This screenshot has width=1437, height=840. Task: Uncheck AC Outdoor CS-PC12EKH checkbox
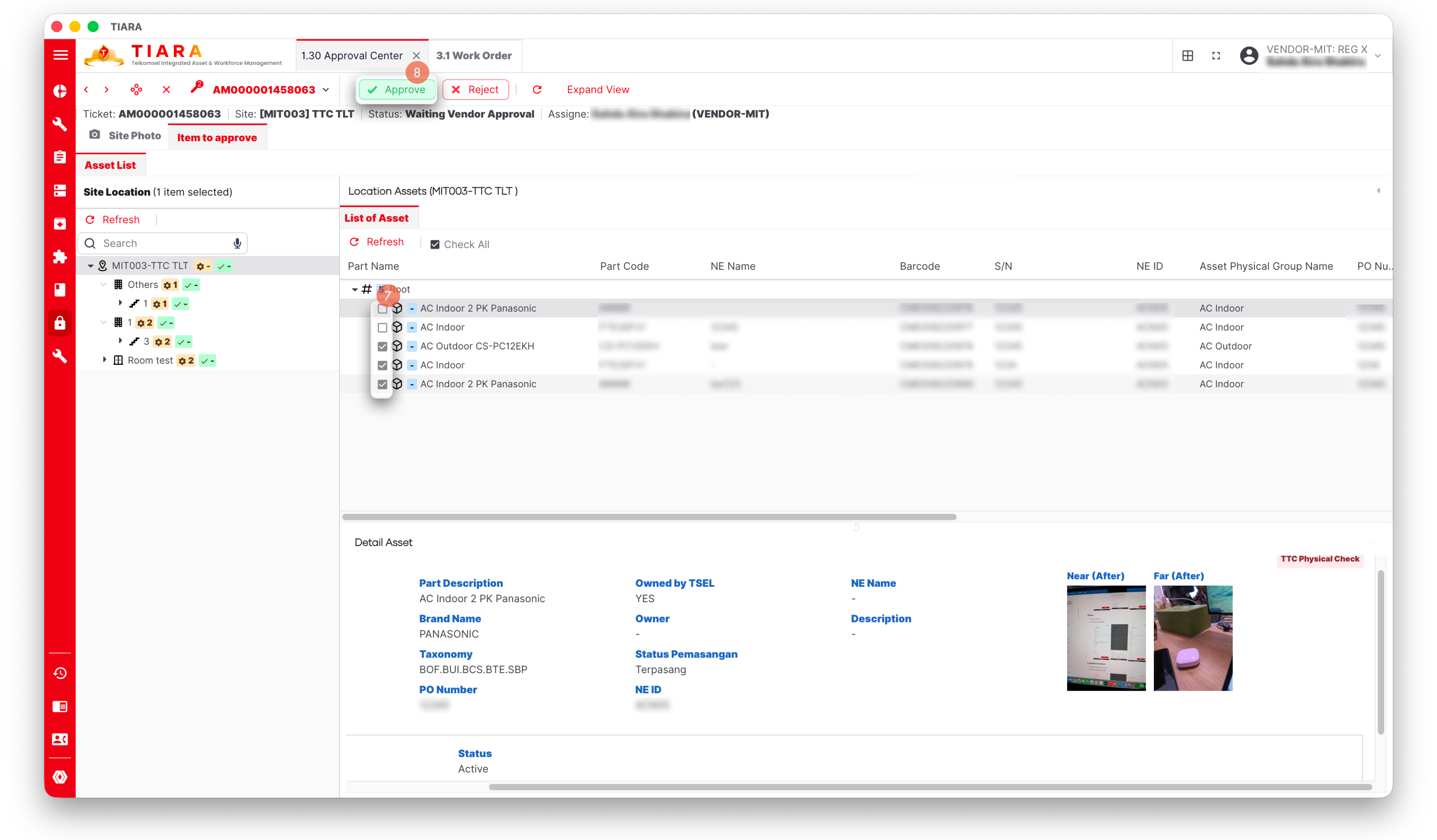click(382, 346)
